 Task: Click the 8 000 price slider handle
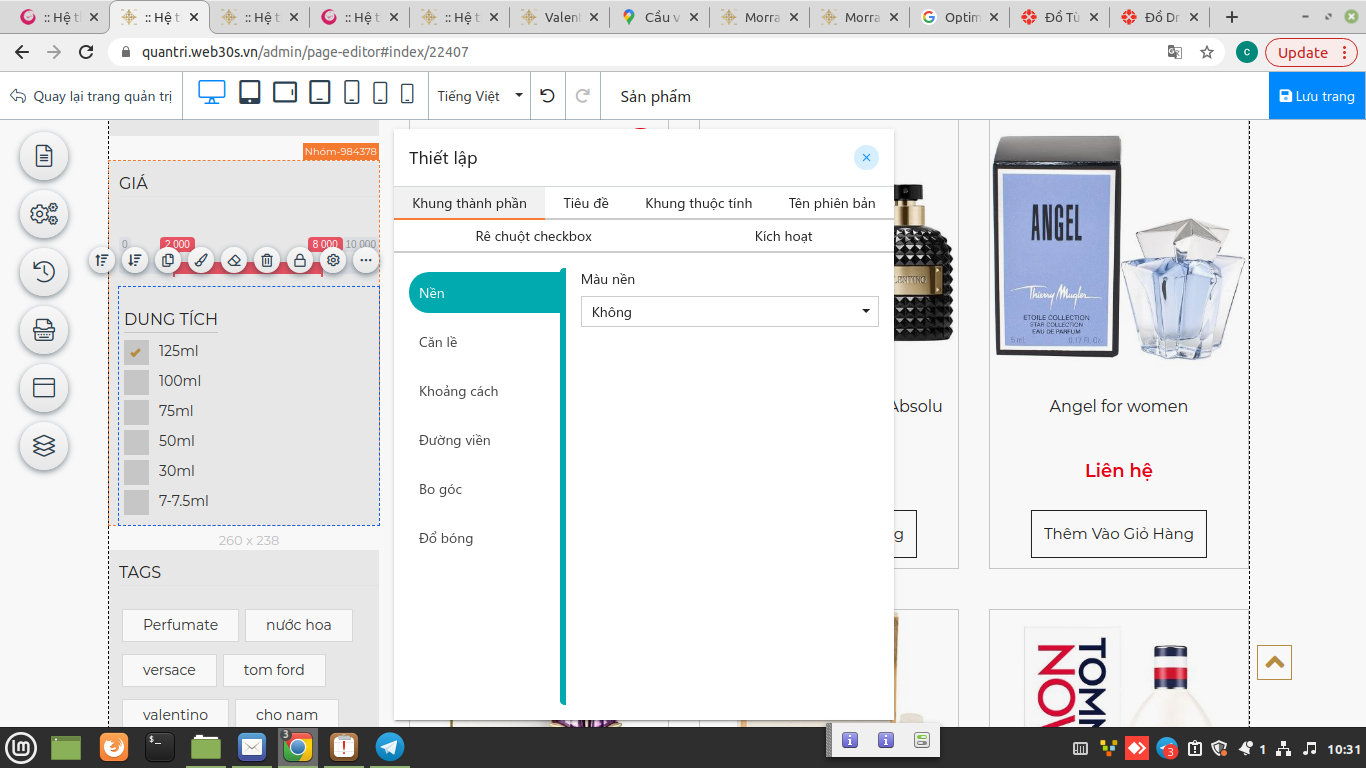tap(324, 244)
